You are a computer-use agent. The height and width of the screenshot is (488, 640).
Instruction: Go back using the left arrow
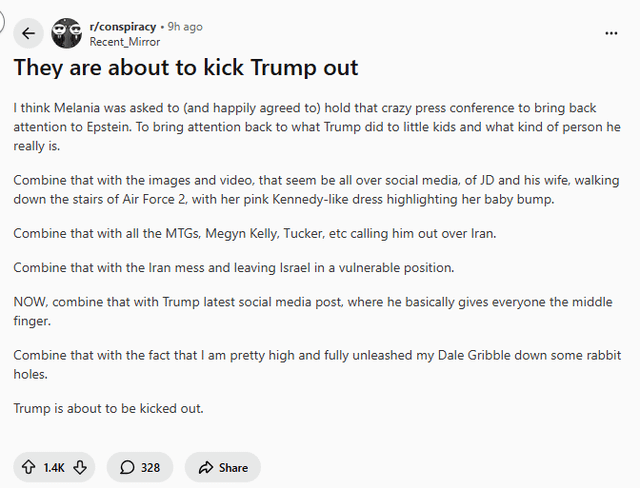[x=28, y=33]
